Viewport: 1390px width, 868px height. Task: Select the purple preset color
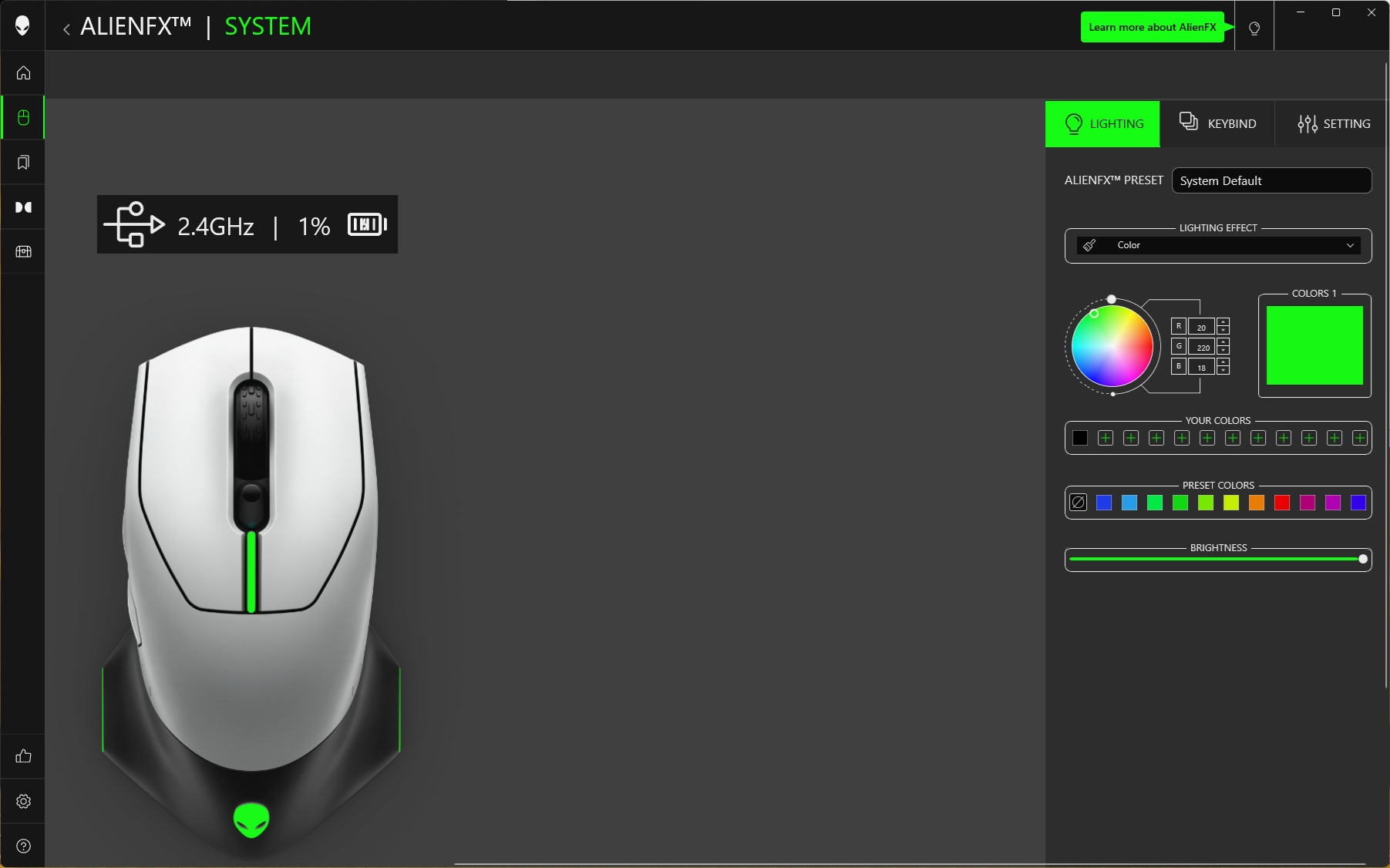click(x=1333, y=503)
